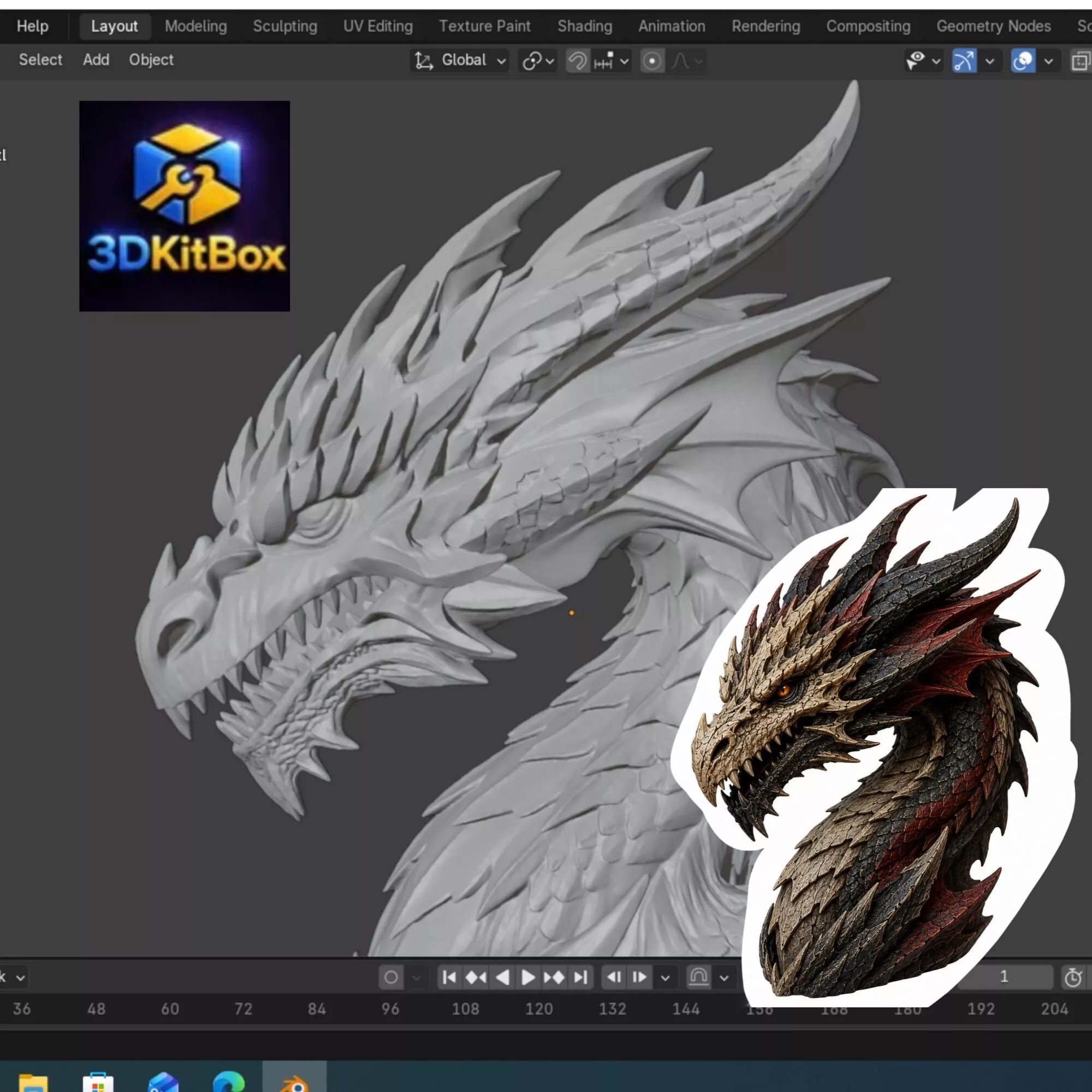
Task: Jump to the end frame
Action: coord(580,977)
